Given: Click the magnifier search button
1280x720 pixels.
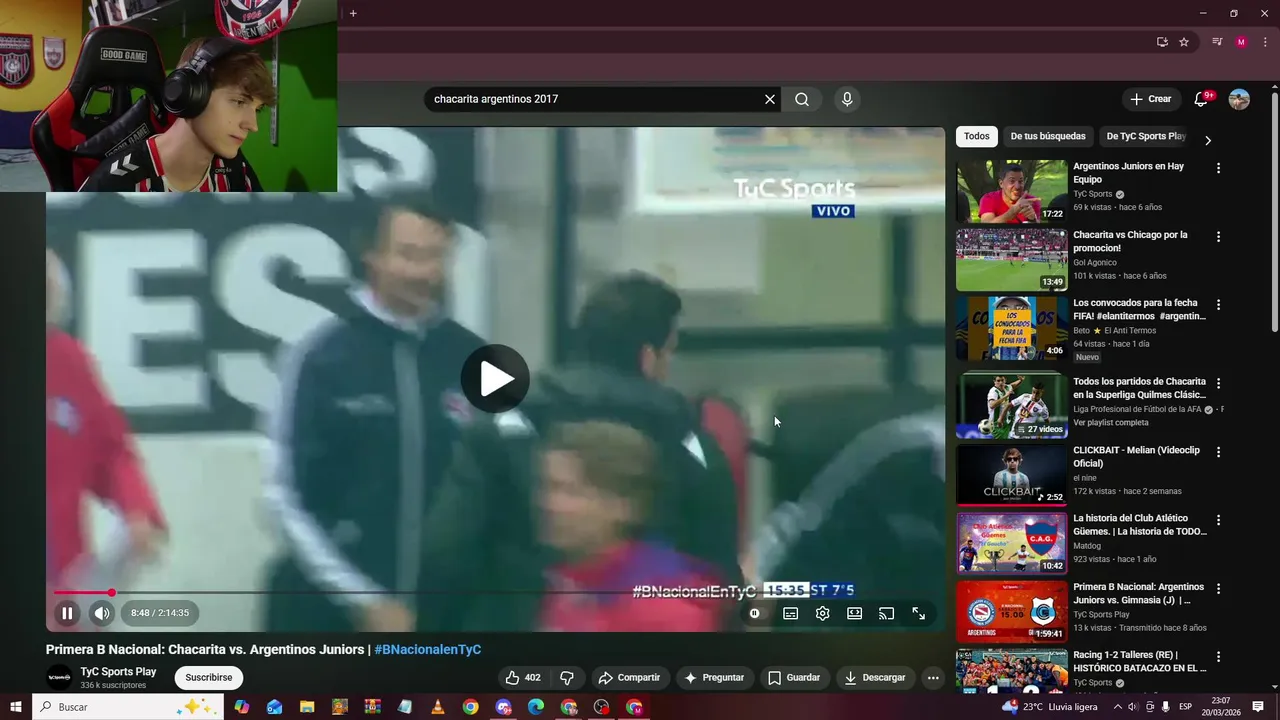Looking at the screenshot, I should tap(802, 99).
